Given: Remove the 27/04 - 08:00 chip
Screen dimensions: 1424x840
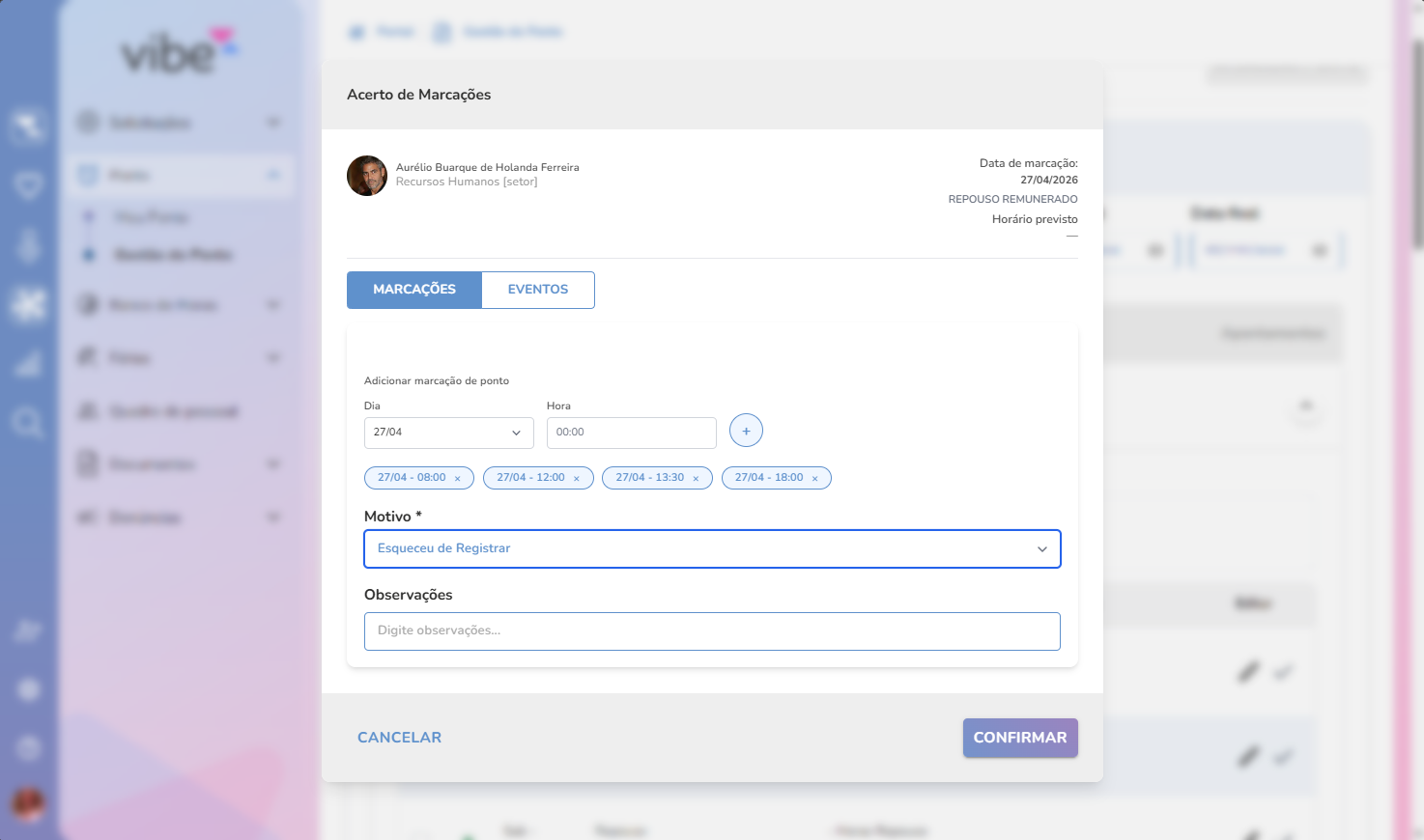Looking at the screenshot, I should (458, 479).
